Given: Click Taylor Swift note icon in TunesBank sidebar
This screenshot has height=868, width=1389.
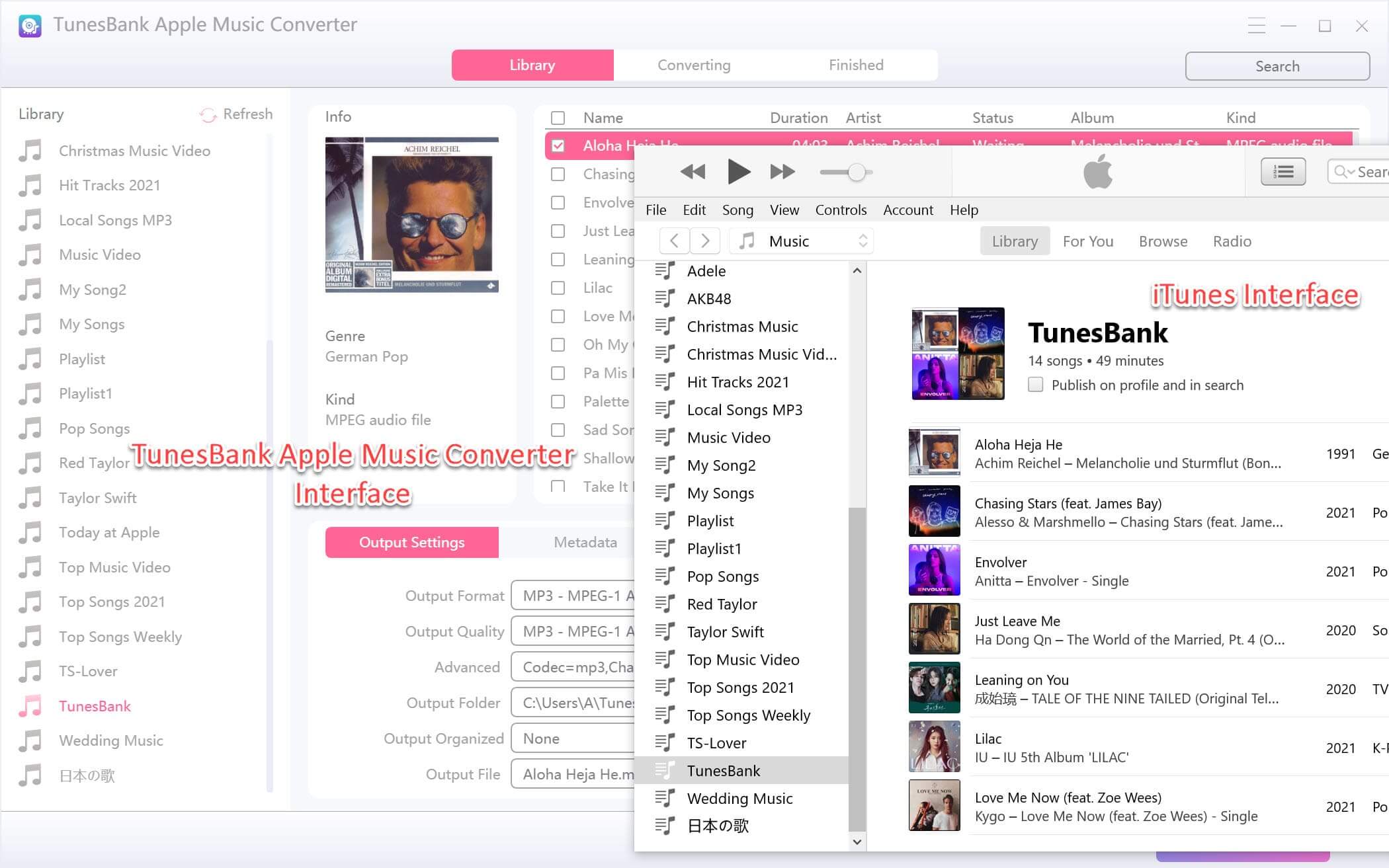Looking at the screenshot, I should (30, 498).
